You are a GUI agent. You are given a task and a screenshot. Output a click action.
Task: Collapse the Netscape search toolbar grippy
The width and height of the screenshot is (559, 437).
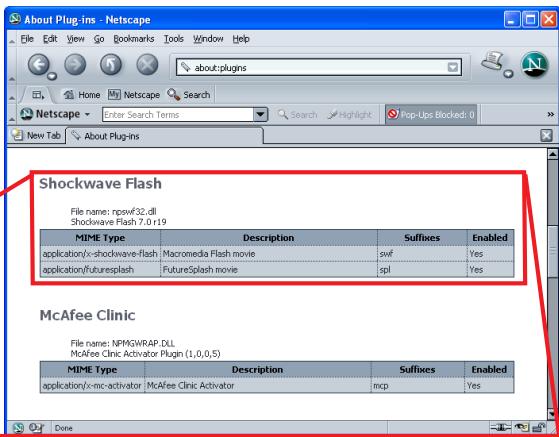point(12,114)
